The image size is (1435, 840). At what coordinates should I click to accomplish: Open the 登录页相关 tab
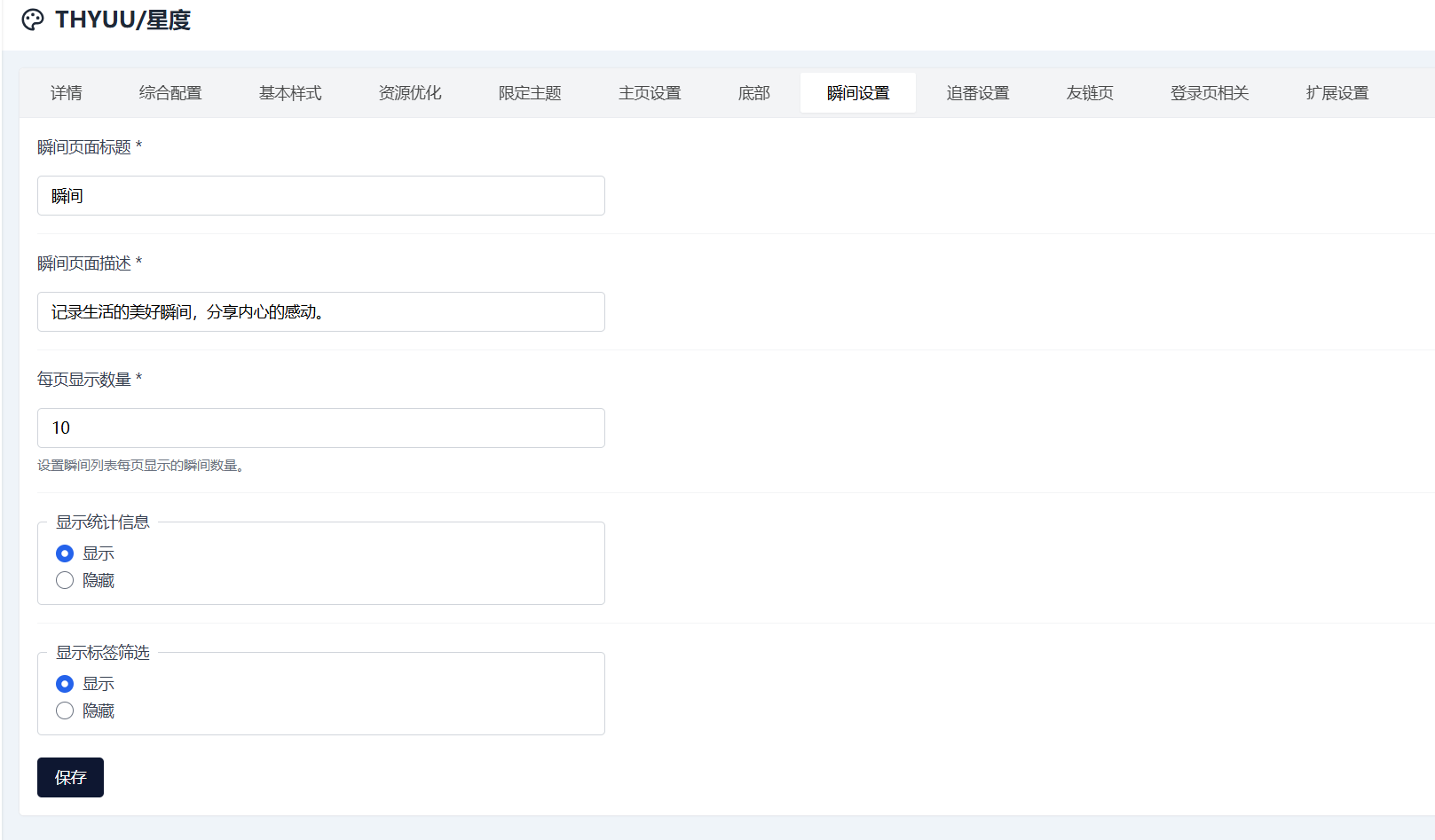[1210, 93]
